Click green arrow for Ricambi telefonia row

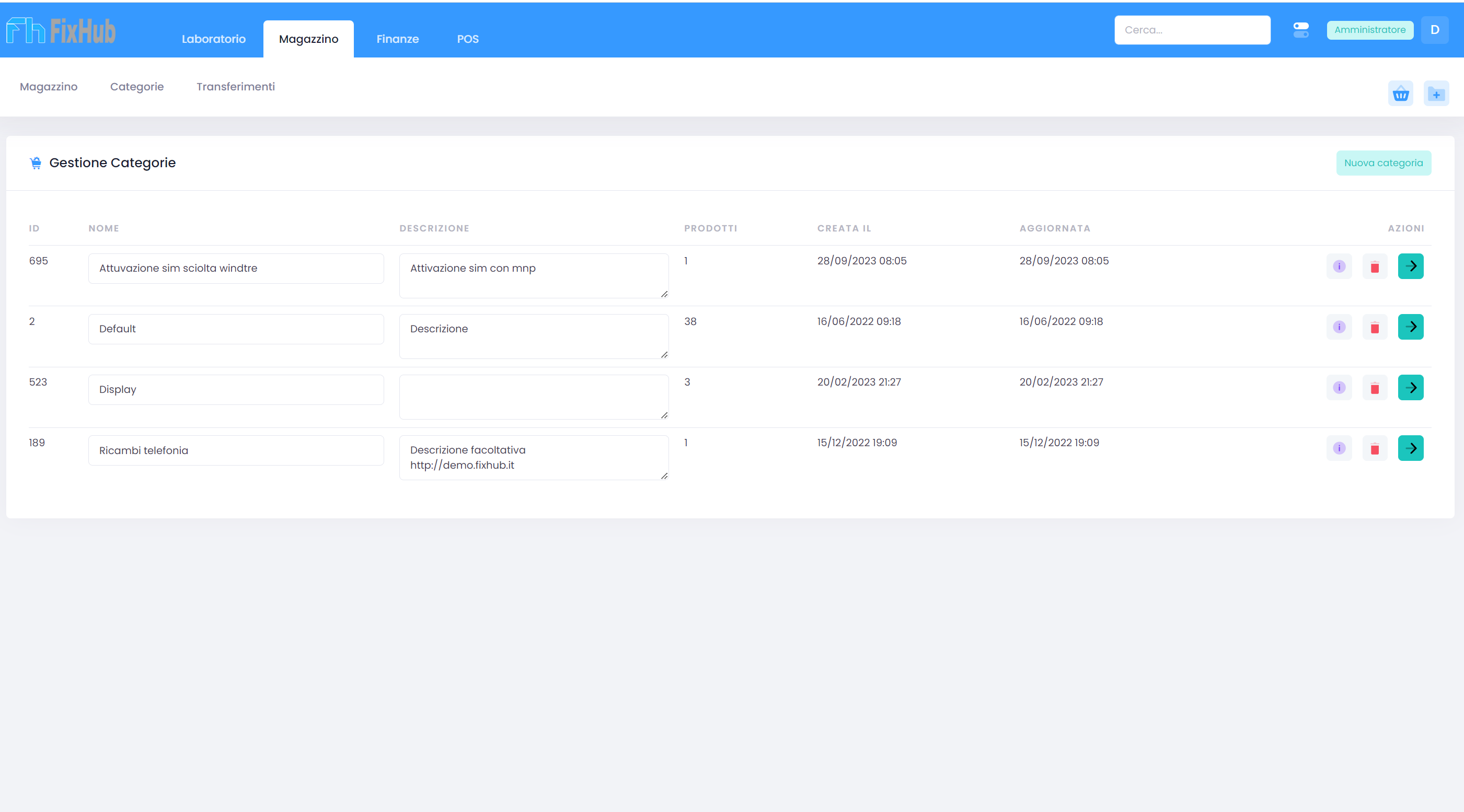[x=1411, y=448]
